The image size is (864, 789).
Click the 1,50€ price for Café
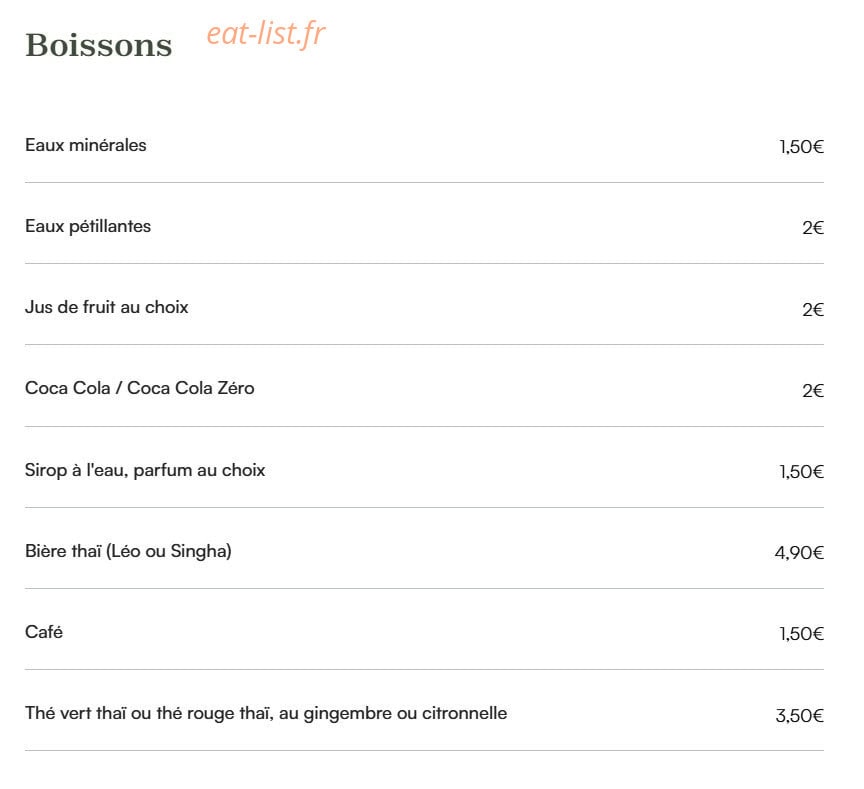[801, 634]
